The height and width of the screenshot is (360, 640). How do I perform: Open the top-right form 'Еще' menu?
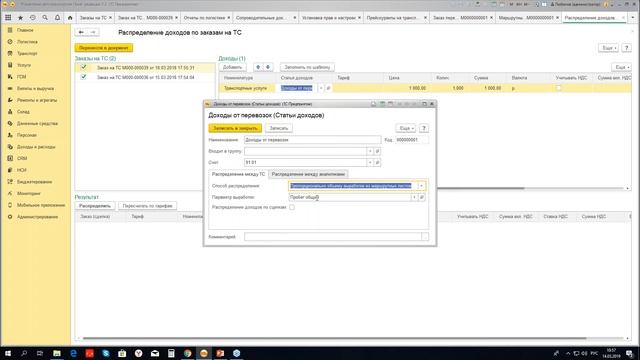[x=608, y=48]
